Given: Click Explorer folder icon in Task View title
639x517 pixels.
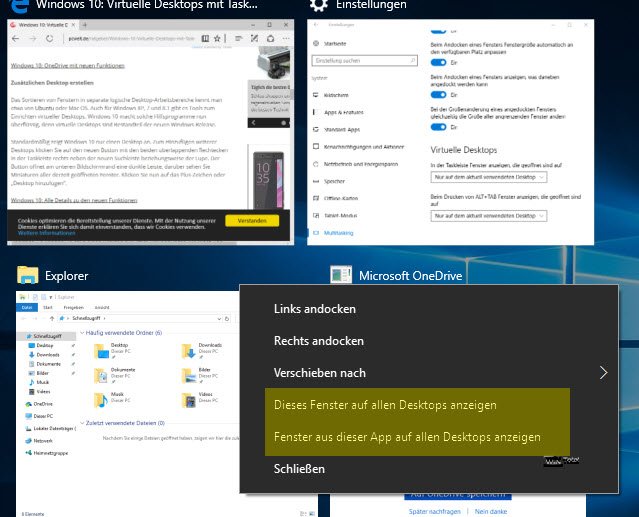Looking at the screenshot, I should coord(28,275).
